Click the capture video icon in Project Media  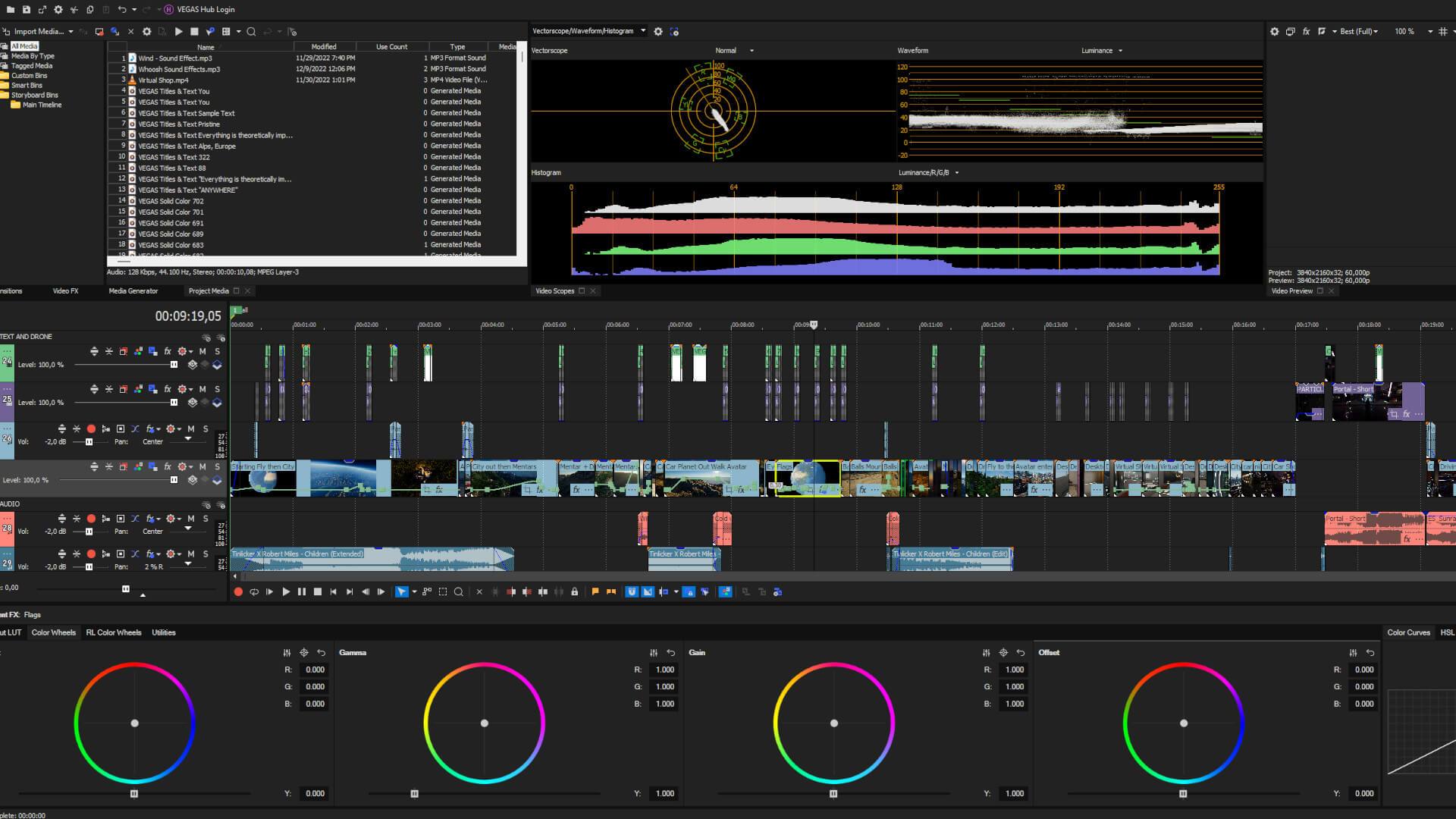(99, 32)
